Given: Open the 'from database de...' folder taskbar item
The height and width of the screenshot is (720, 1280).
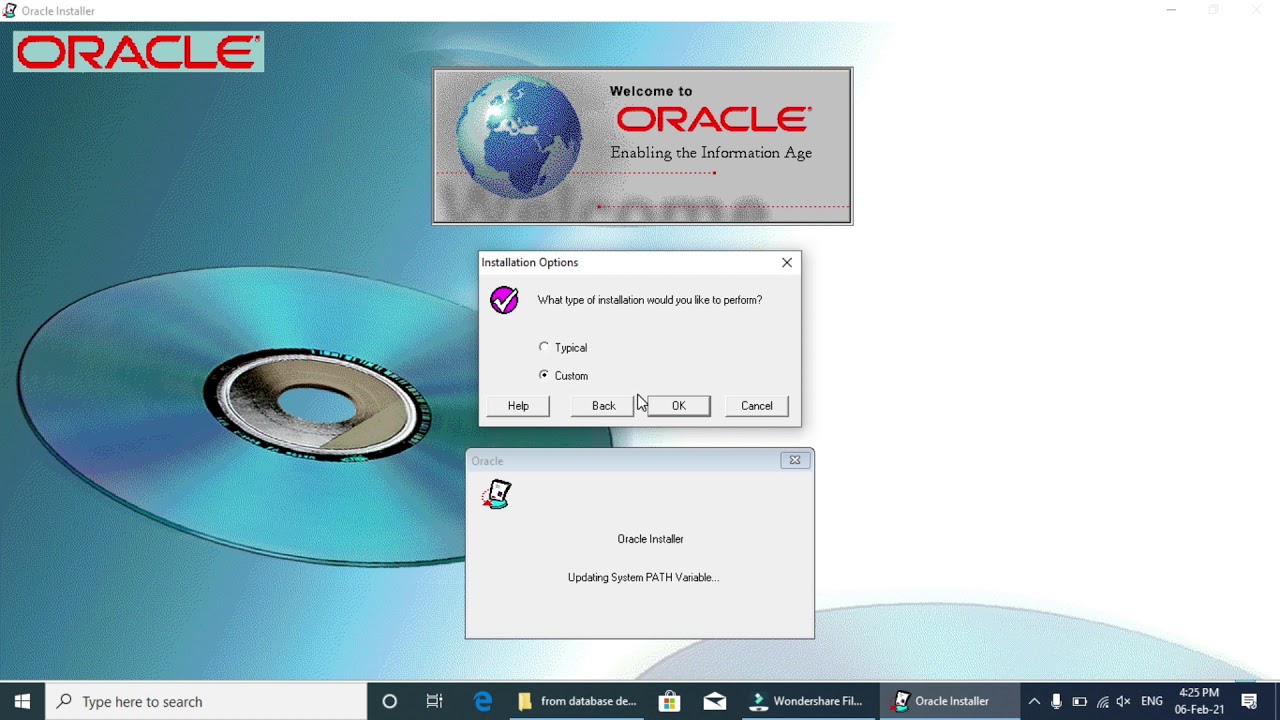Looking at the screenshot, I should point(578,701).
